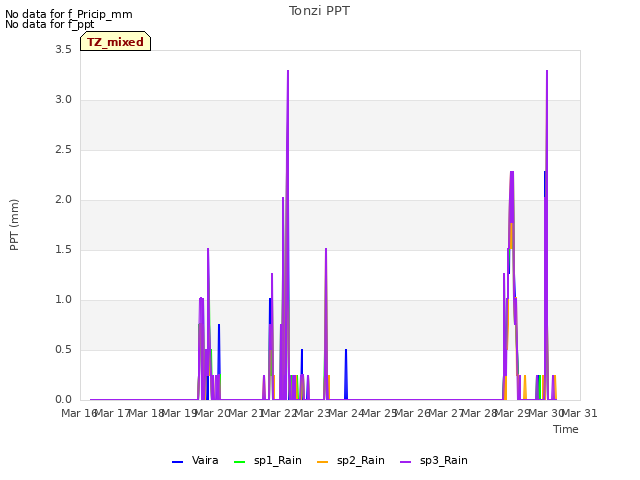Click the blue Vaira legend color marker
The height and width of the screenshot is (480, 640).
(x=178, y=462)
